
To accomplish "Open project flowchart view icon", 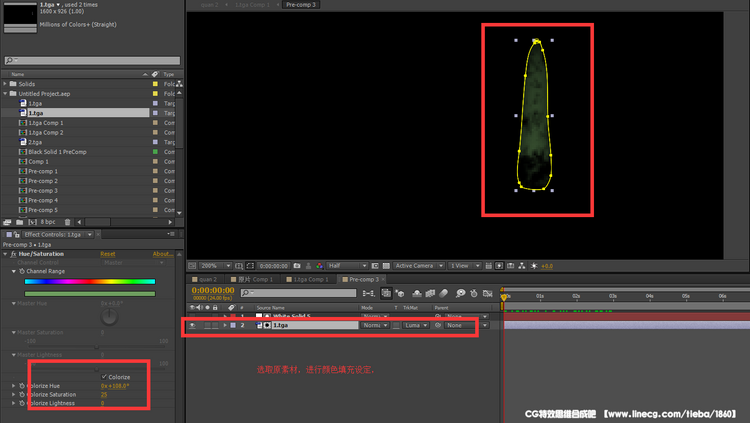I will point(179,84).
